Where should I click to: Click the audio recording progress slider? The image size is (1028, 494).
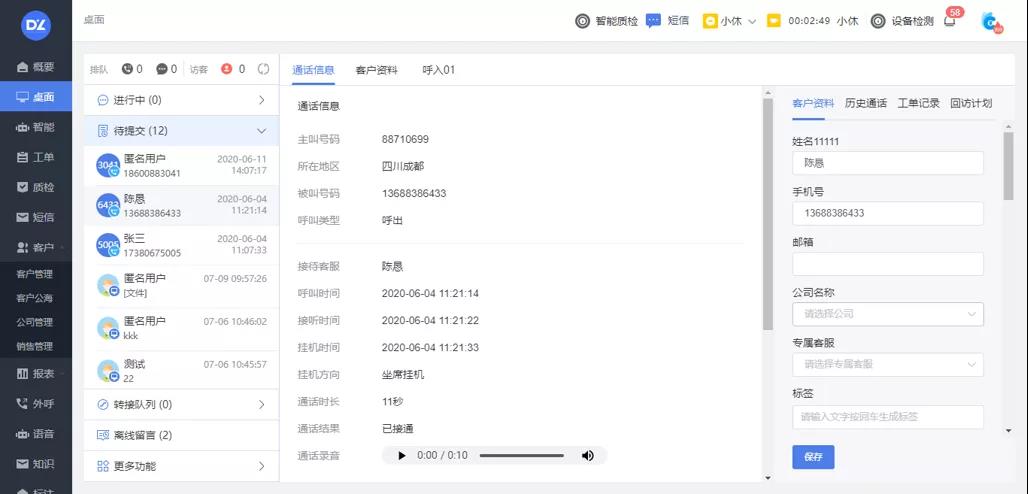tap(521, 456)
